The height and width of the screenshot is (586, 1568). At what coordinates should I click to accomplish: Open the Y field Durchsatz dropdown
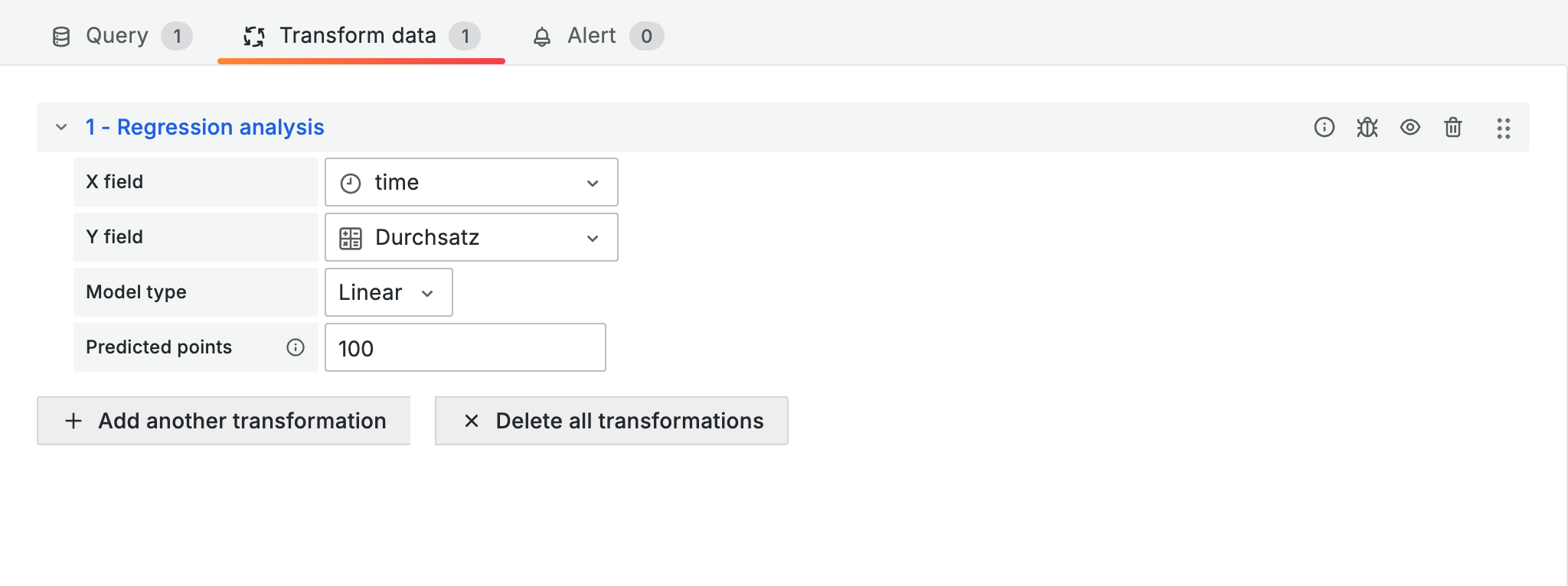[471, 237]
